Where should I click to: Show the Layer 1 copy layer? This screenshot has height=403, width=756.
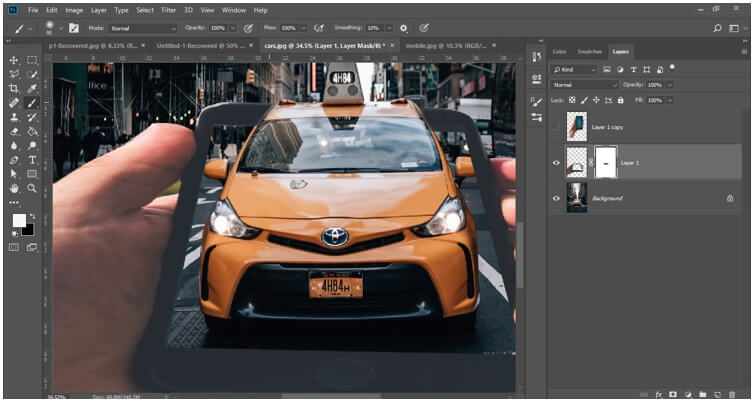tap(556, 126)
